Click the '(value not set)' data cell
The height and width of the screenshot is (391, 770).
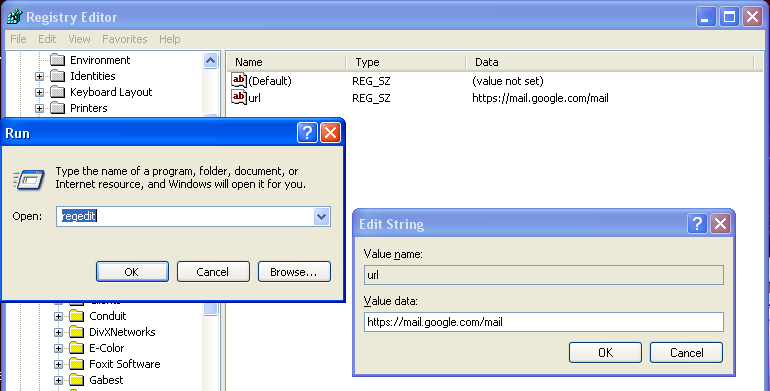click(508, 81)
